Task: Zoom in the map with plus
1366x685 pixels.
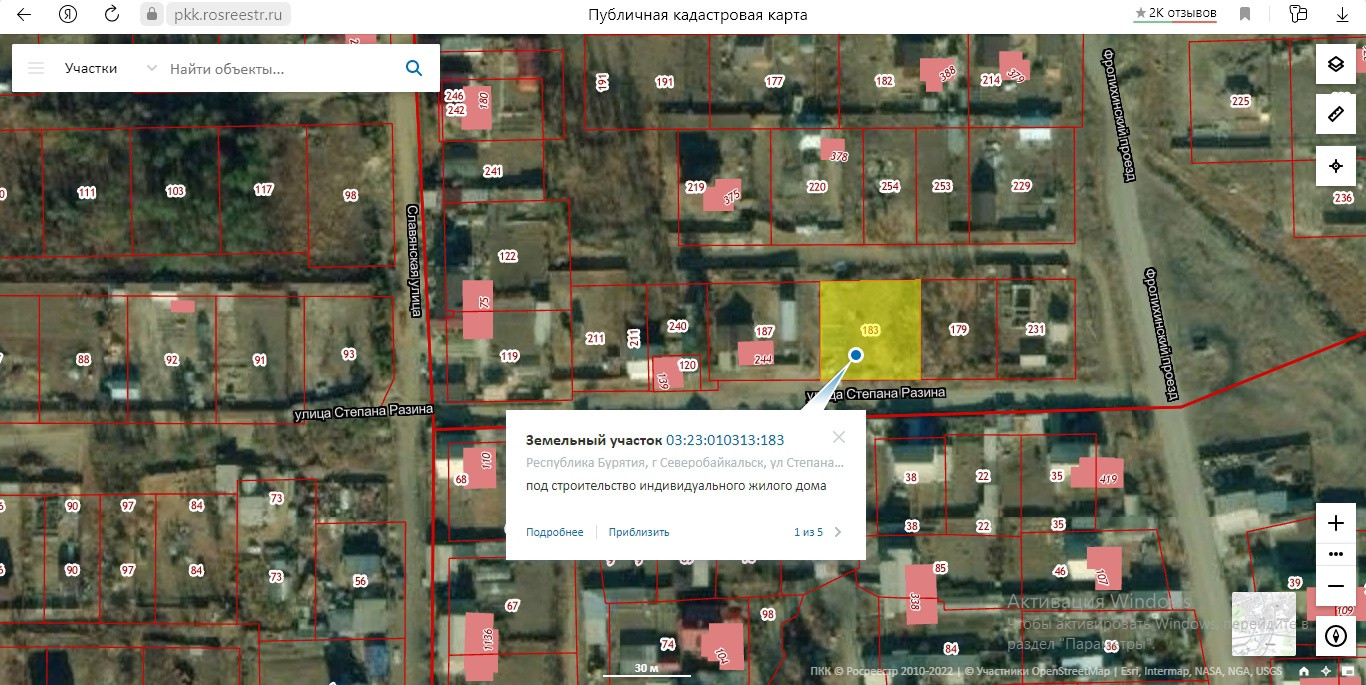Action: pos(1335,523)
